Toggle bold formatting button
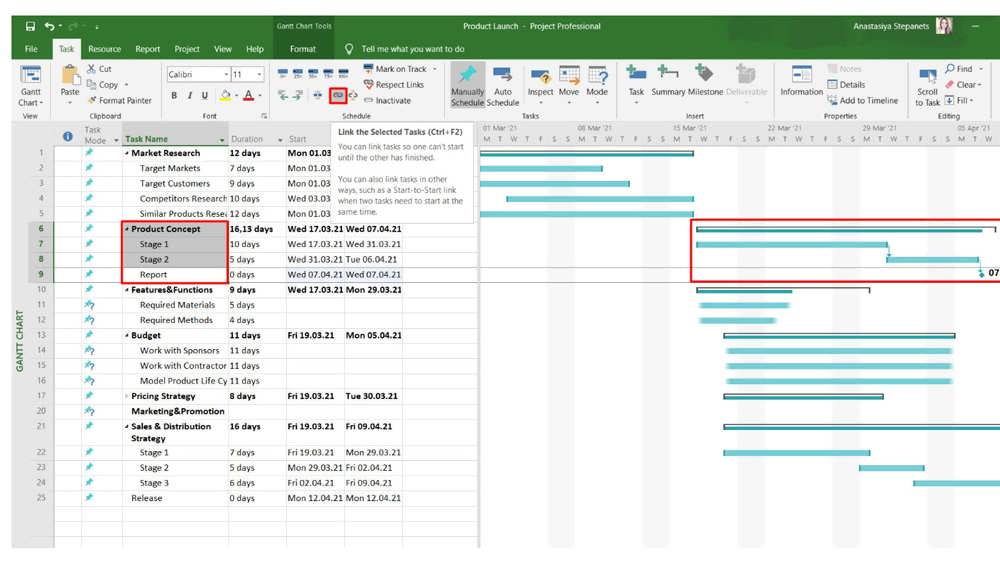 pos(174,96)
